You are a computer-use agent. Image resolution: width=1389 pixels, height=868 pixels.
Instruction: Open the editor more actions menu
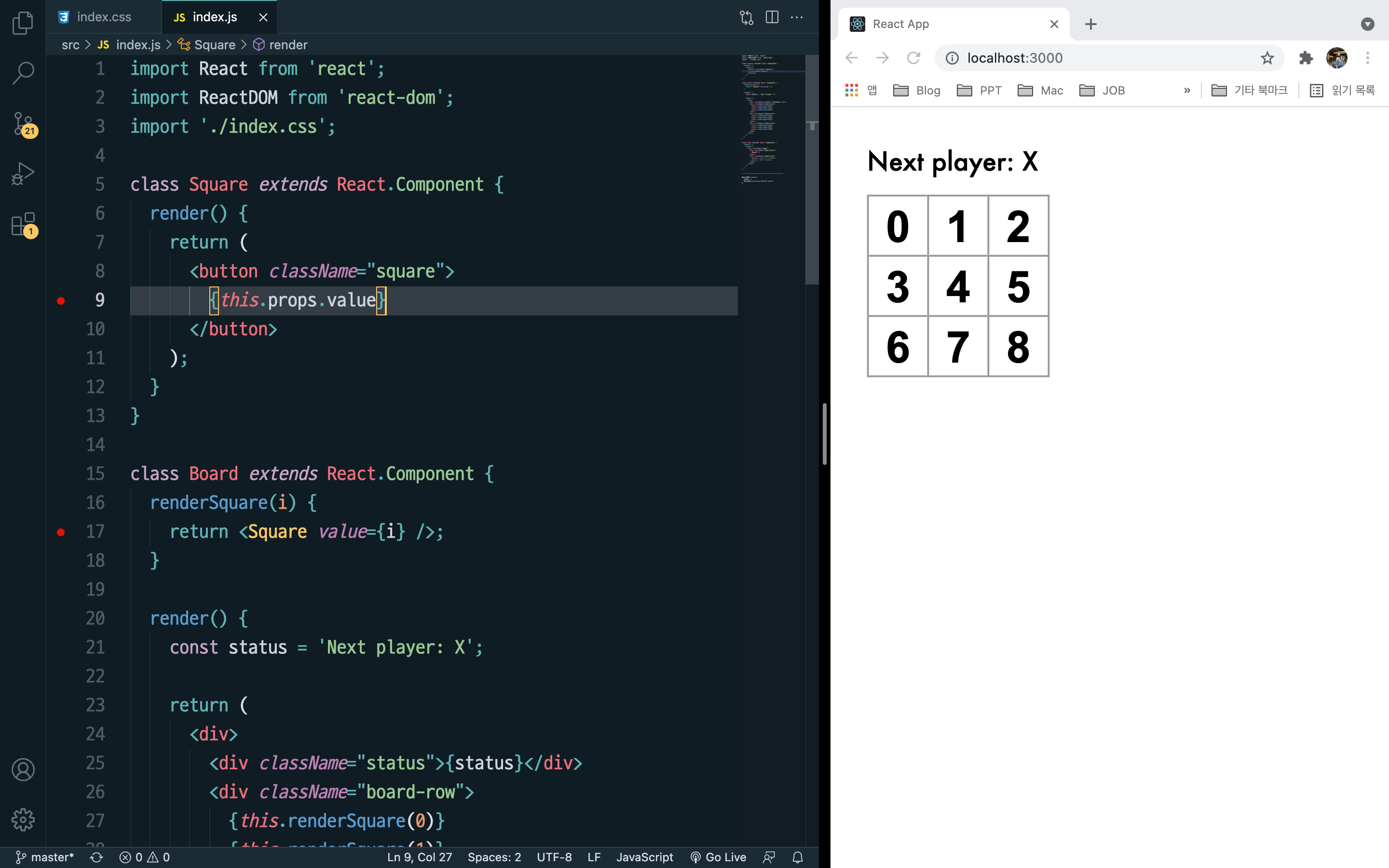point(797,17)
